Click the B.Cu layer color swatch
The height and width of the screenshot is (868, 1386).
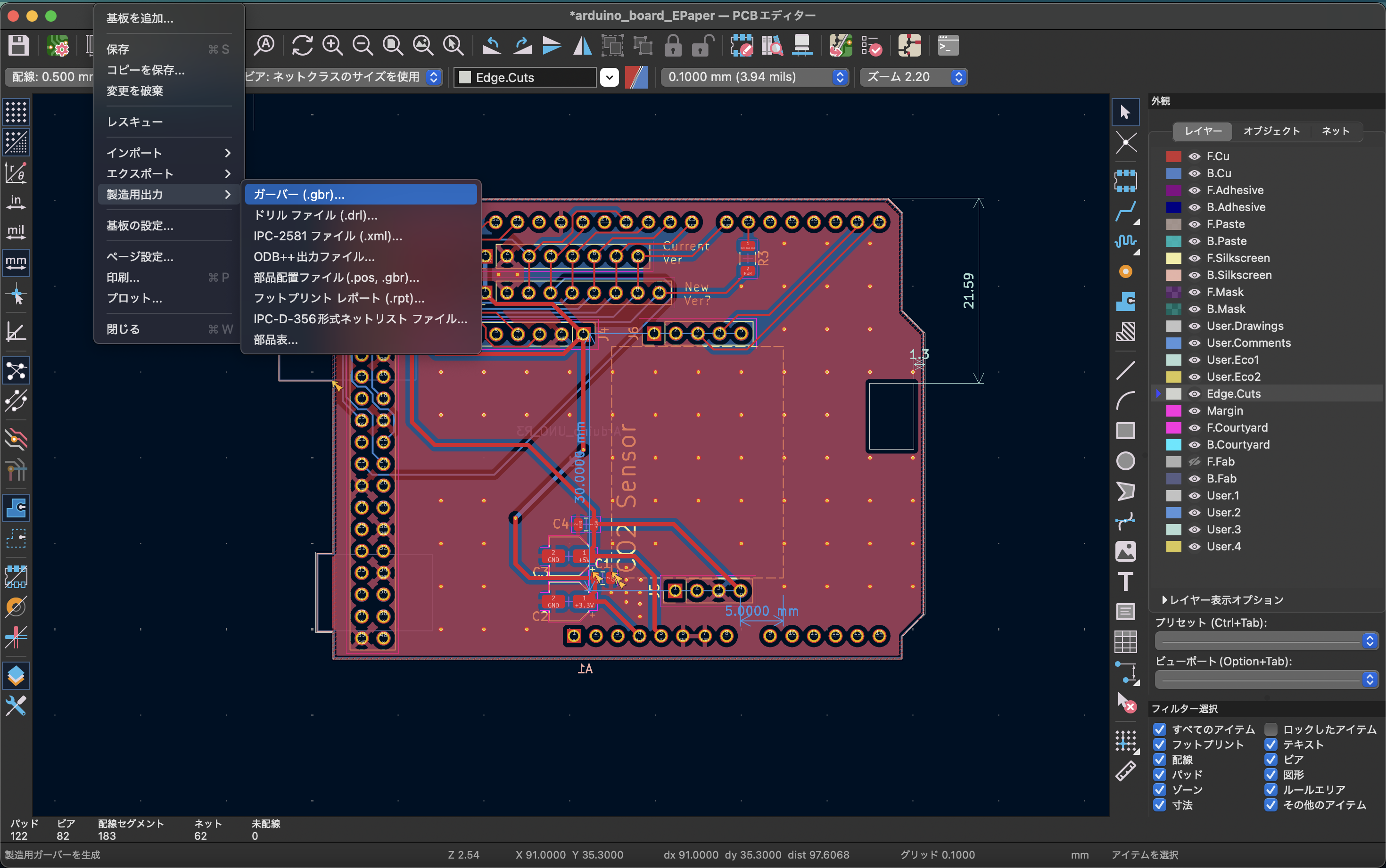1173,173
